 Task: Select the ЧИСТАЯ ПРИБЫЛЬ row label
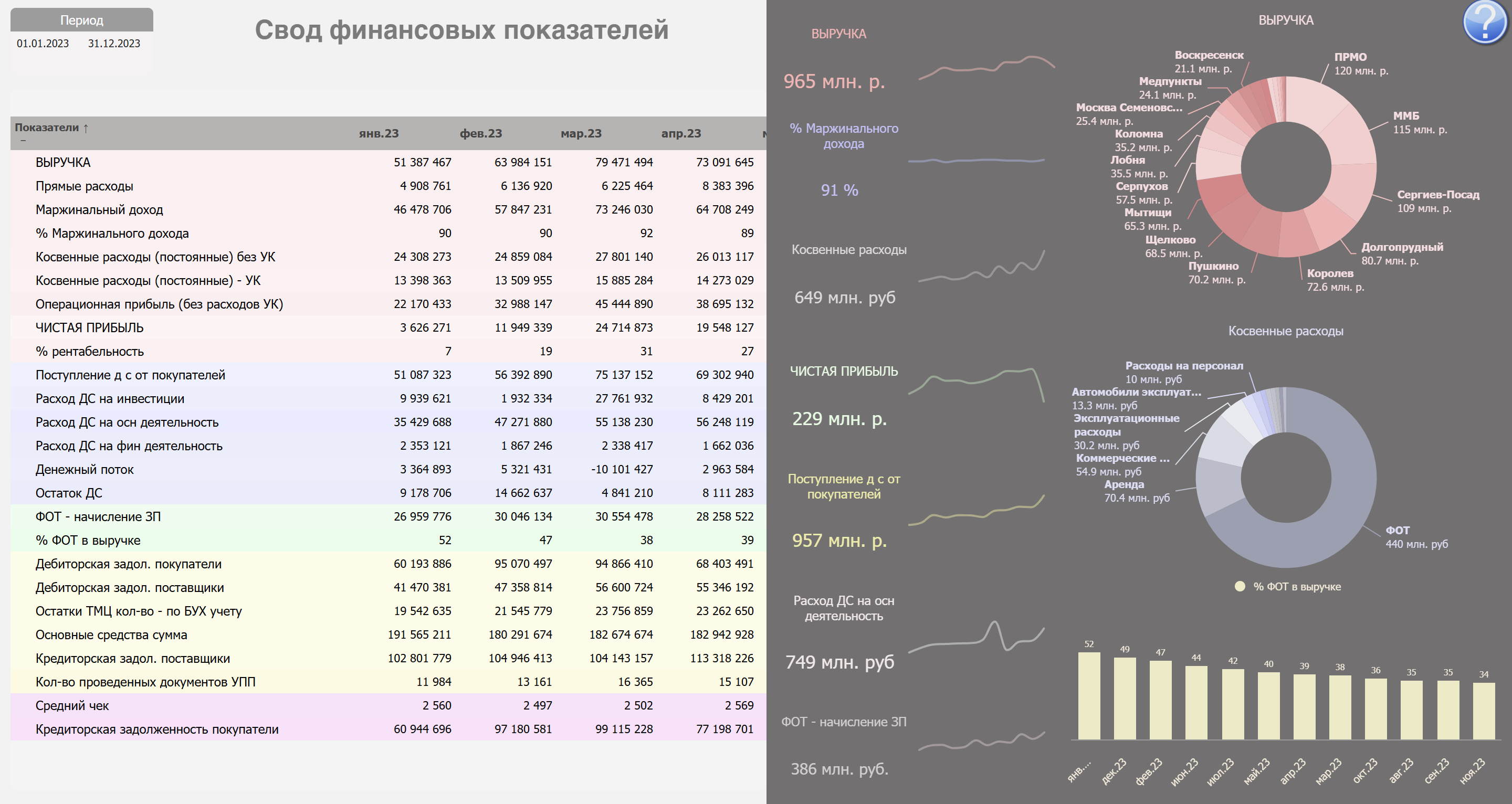(89, 327)
